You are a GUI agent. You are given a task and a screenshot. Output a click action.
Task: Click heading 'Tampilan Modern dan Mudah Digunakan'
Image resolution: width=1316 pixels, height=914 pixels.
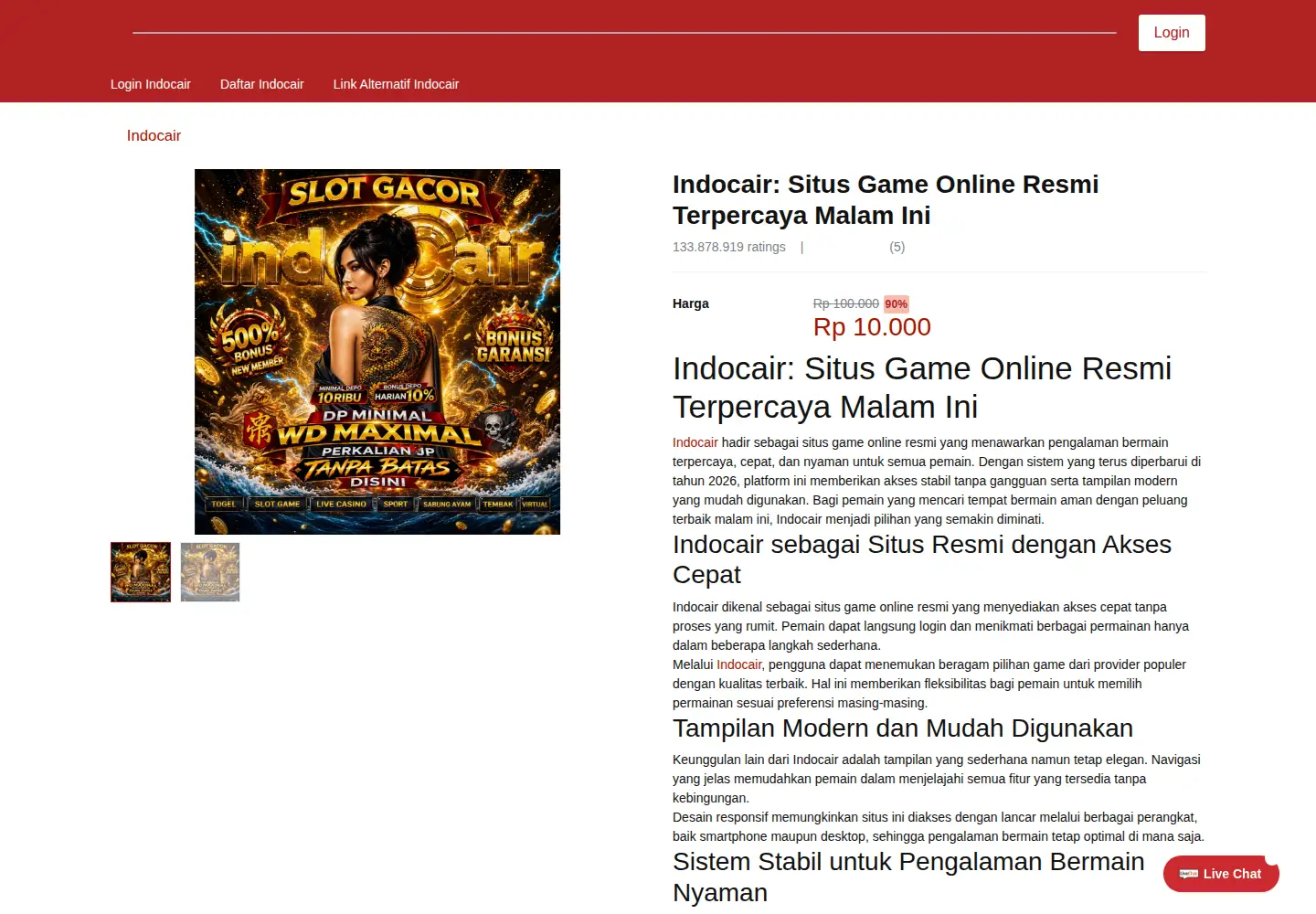(x=903, y=728)
